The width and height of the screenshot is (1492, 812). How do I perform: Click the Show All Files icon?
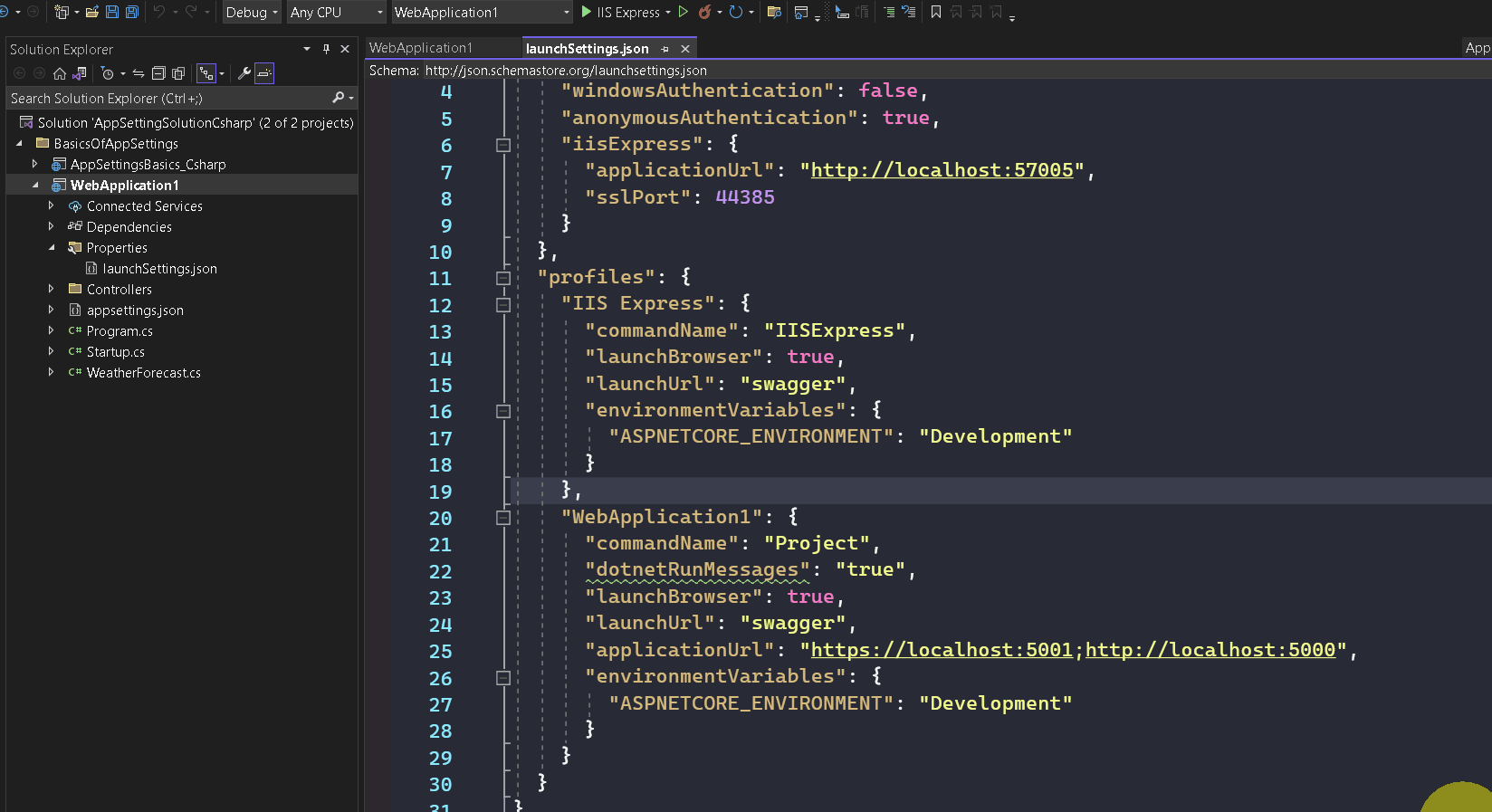(178, 73)
